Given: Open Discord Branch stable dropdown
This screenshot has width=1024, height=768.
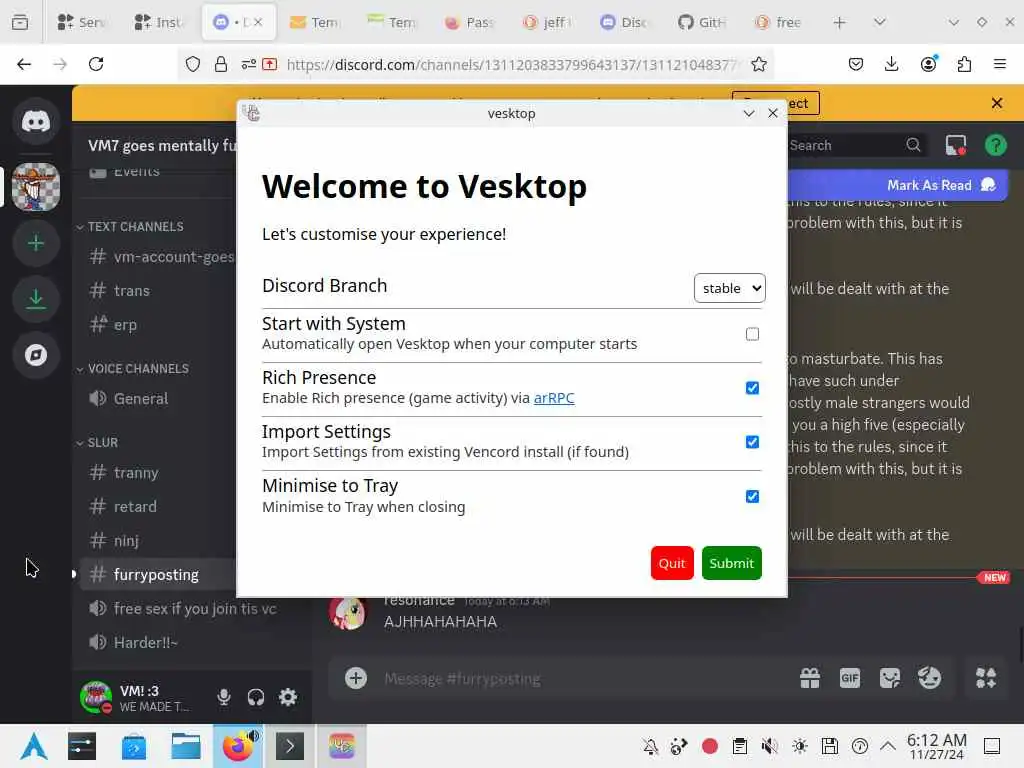Looking at the screenshot, I should (x=729, y=288).
